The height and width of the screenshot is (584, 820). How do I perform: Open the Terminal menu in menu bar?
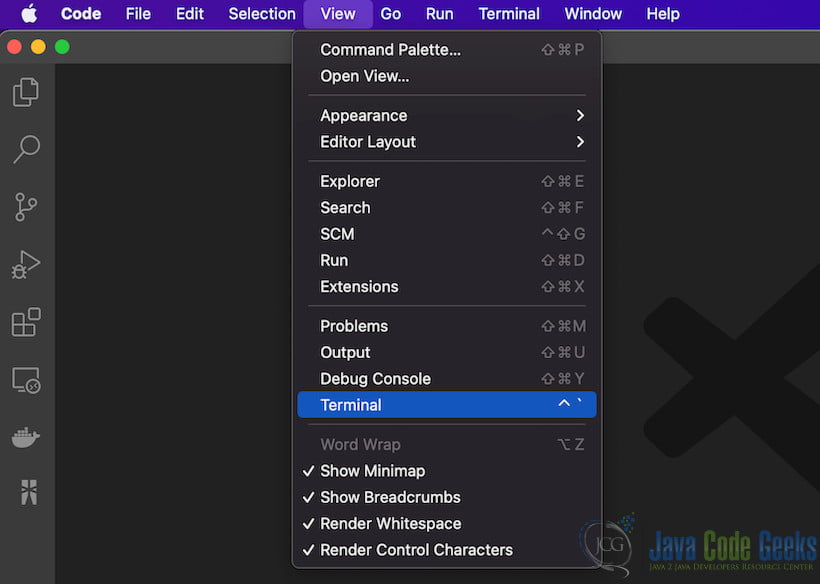click(x=509, y=14)
